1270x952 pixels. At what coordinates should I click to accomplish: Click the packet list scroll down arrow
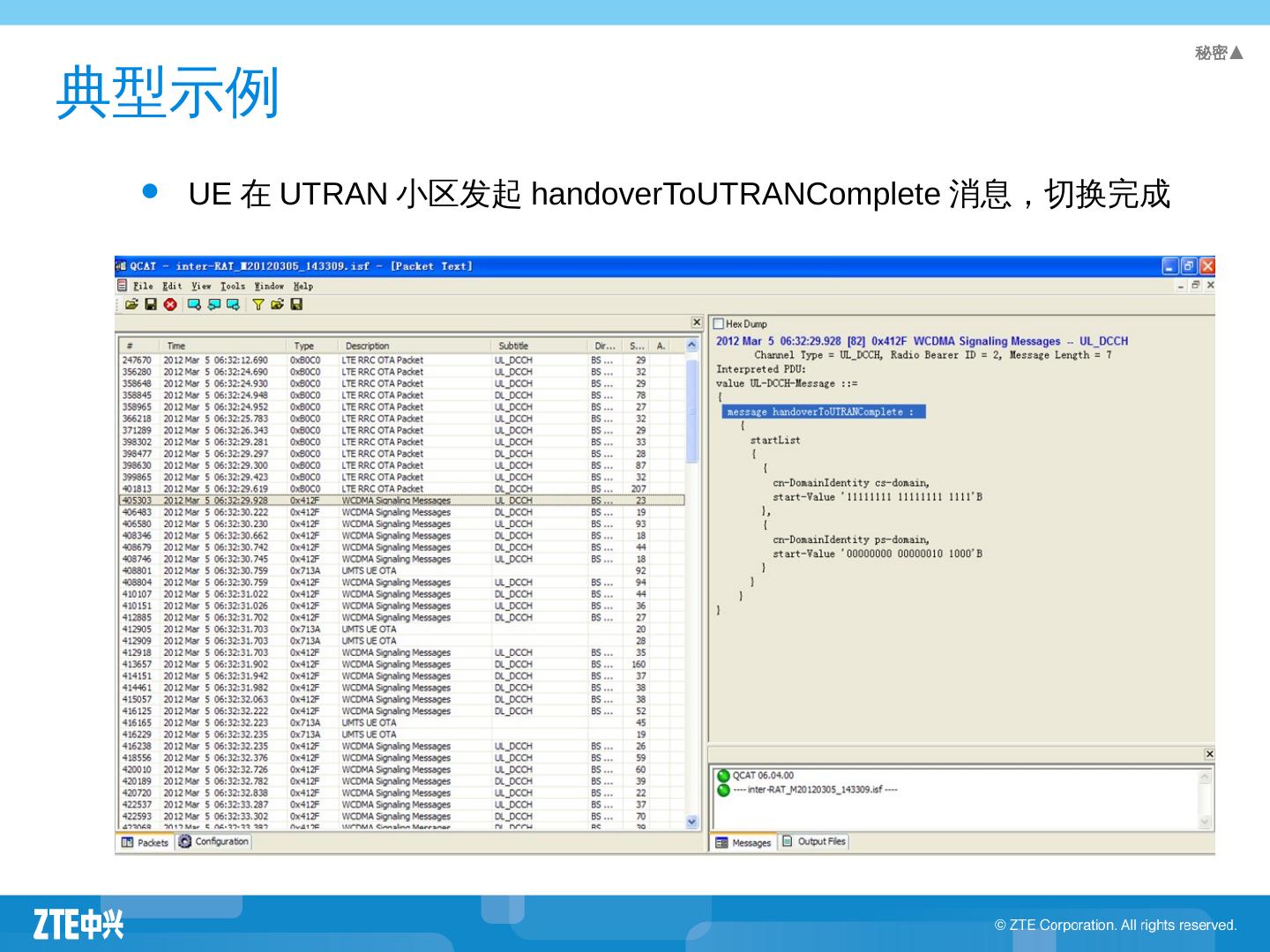coord(691,822)
